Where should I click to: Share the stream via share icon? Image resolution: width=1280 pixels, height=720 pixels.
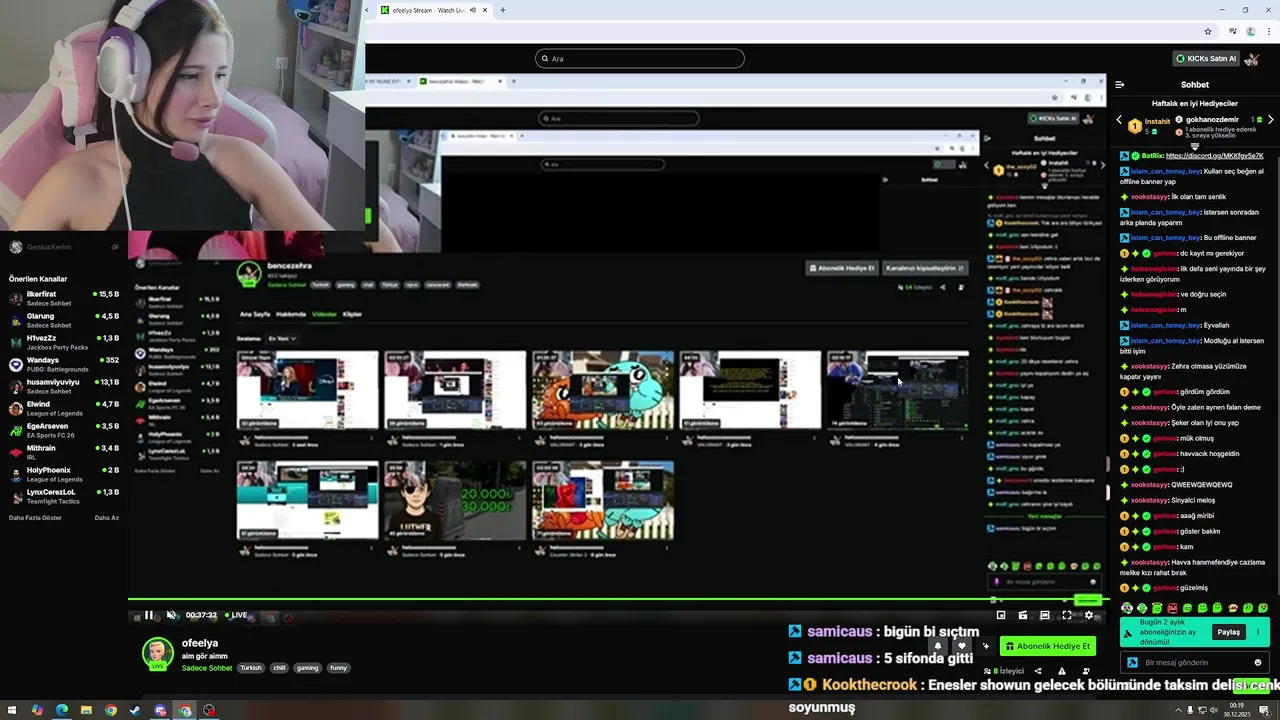1038,671
